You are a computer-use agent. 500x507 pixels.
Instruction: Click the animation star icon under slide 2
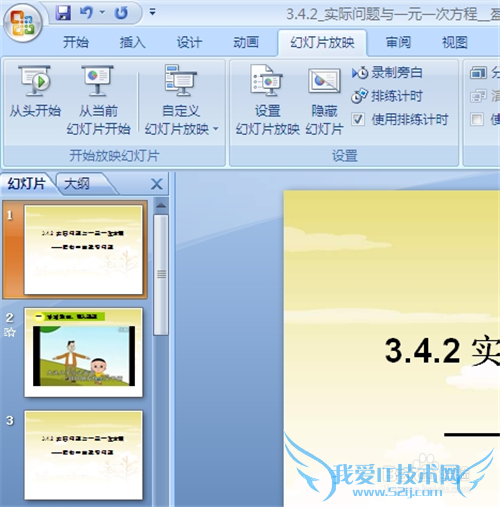tap(10, 332)
